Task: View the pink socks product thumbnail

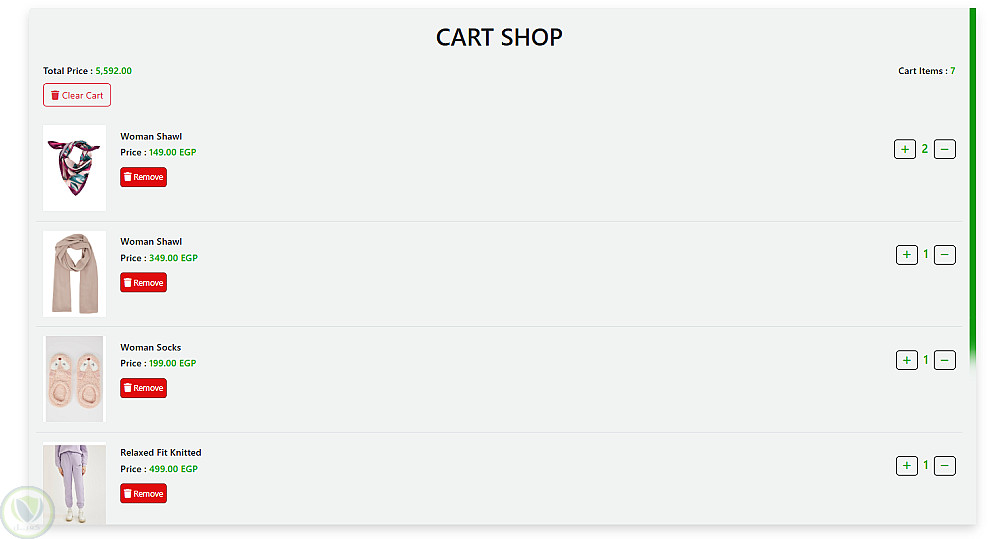Action: click(75, 379)
